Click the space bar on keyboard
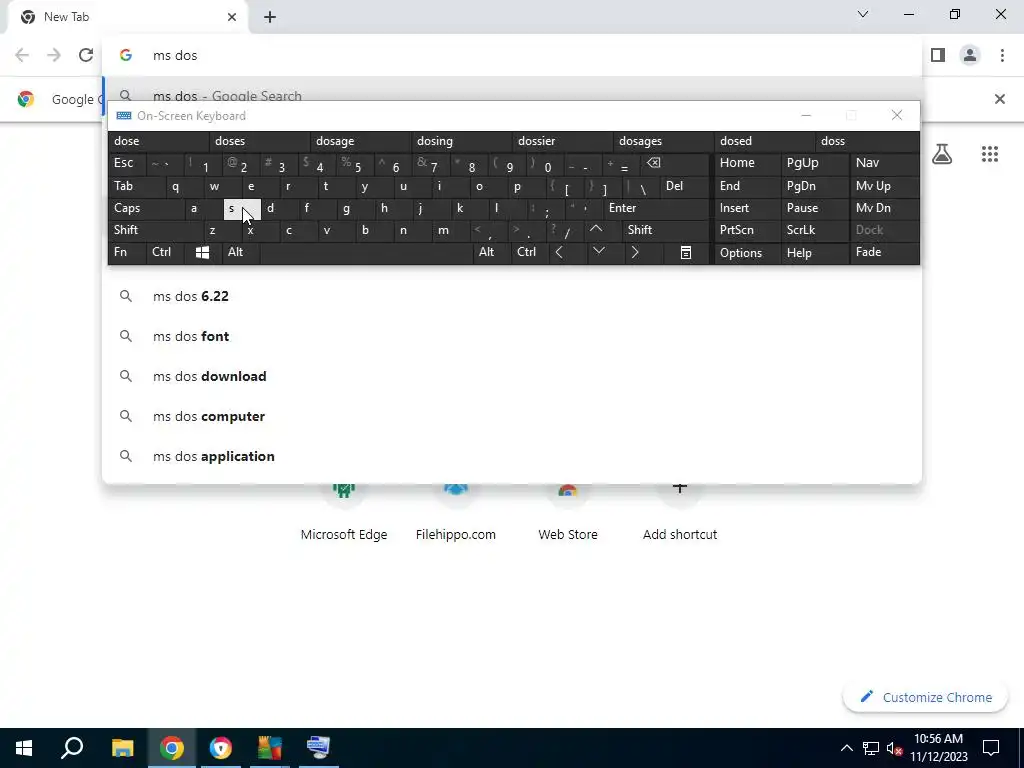The image size is (1024, 768). pyautogui.click(x=366, y=252)
